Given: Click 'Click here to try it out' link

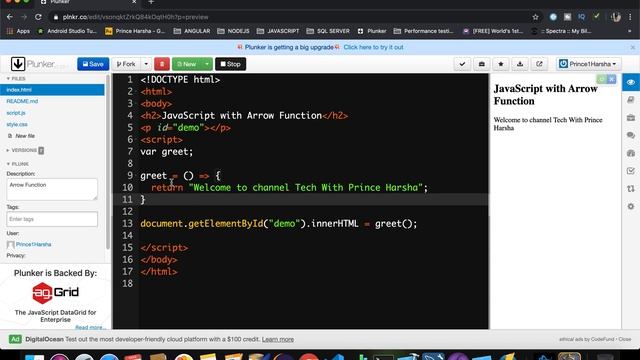Looking at the screenshot, I should (x=373, y=47).
